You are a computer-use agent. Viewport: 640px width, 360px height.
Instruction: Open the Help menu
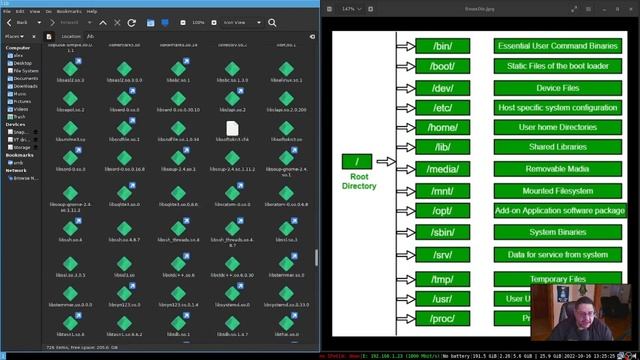pyautogui.click(x=92, y=11)
